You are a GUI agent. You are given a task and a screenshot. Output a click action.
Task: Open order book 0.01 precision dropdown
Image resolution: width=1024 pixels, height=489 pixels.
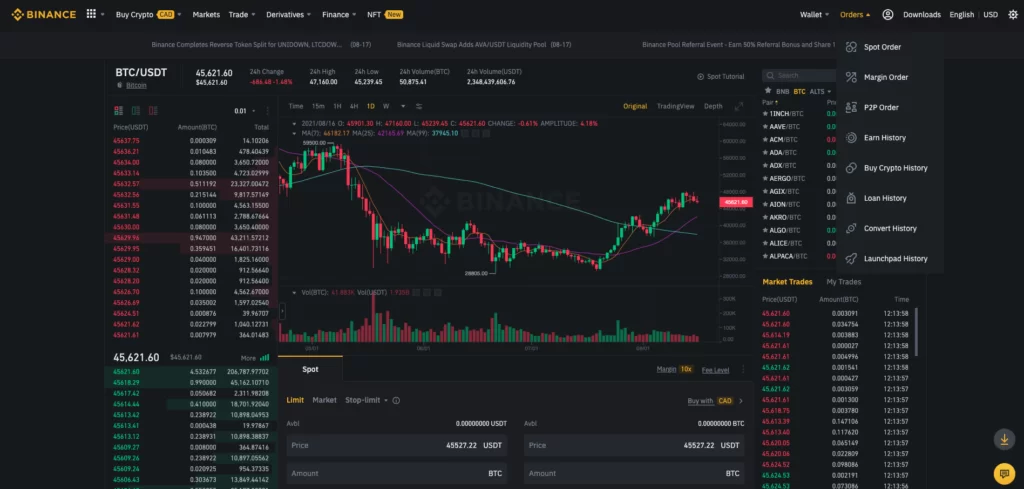click(x=244, y=111)
